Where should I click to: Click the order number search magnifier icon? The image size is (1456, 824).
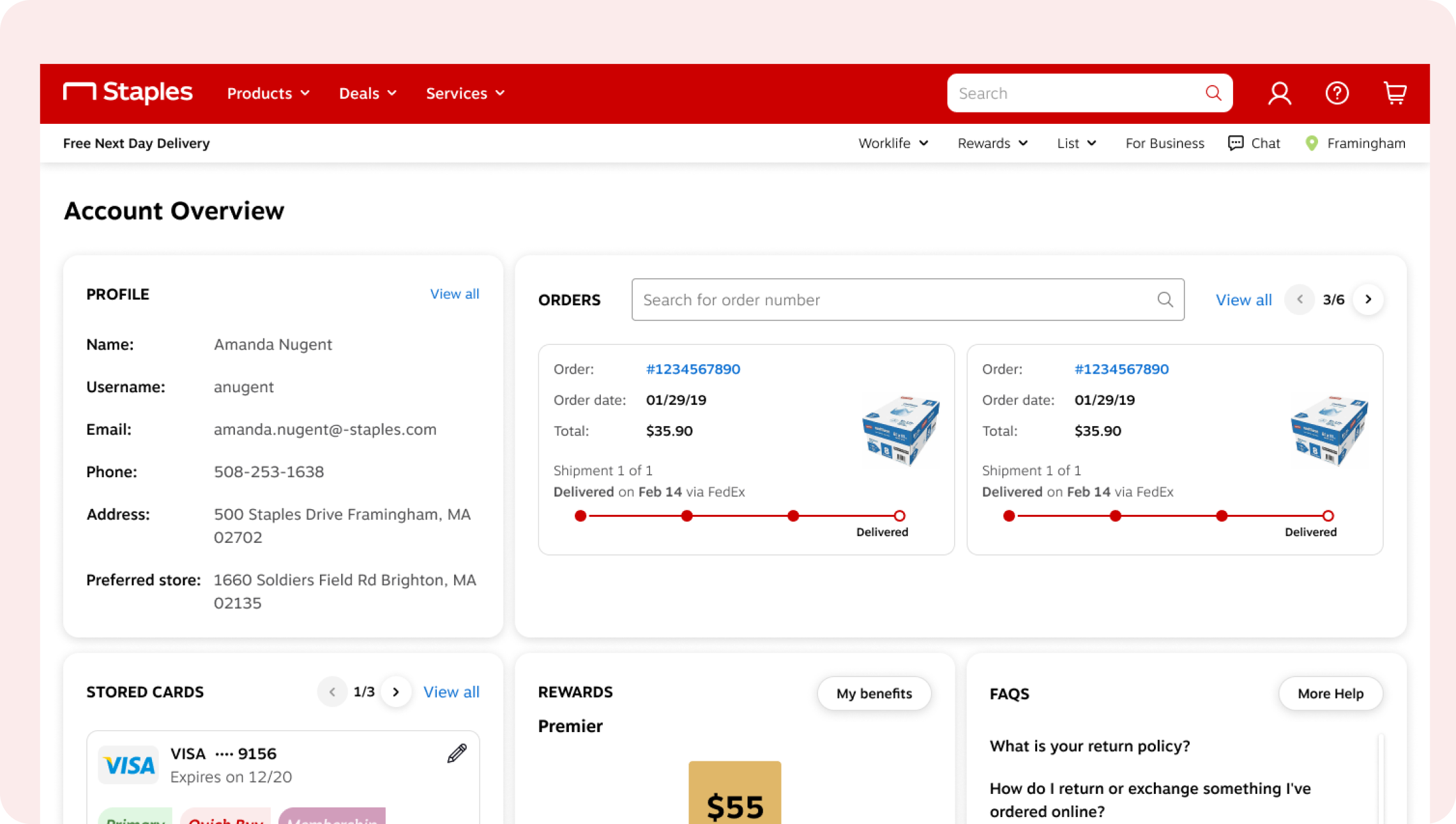click(1165, 300)
